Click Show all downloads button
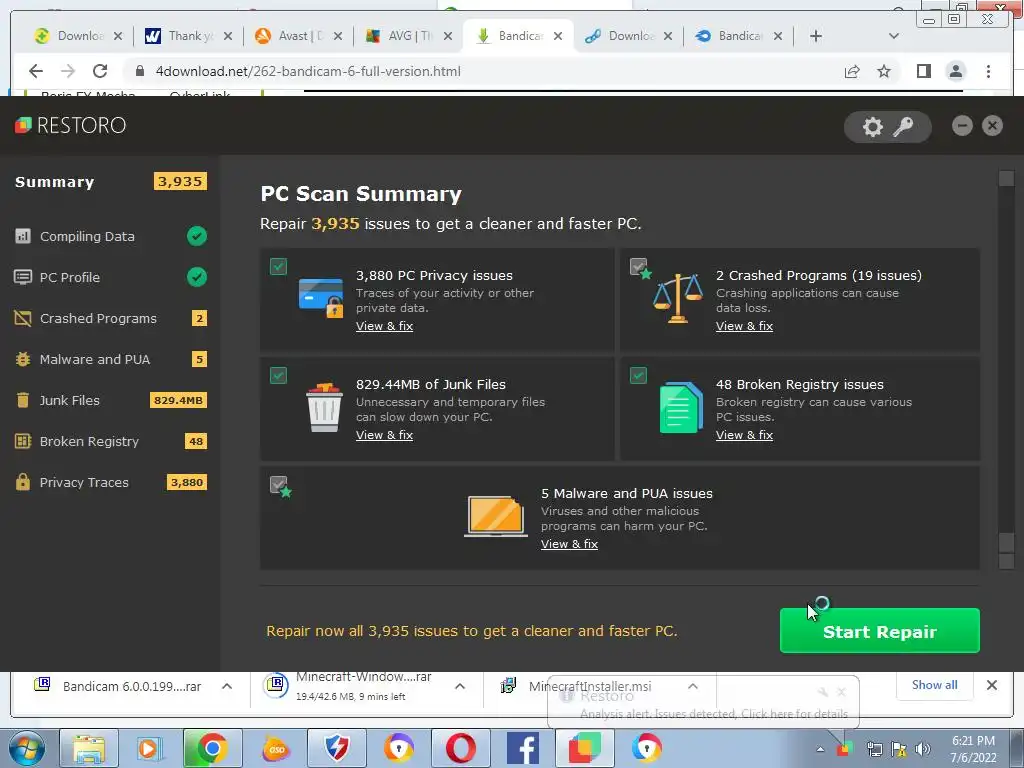 pyautogui.click(x=935, y=685)
